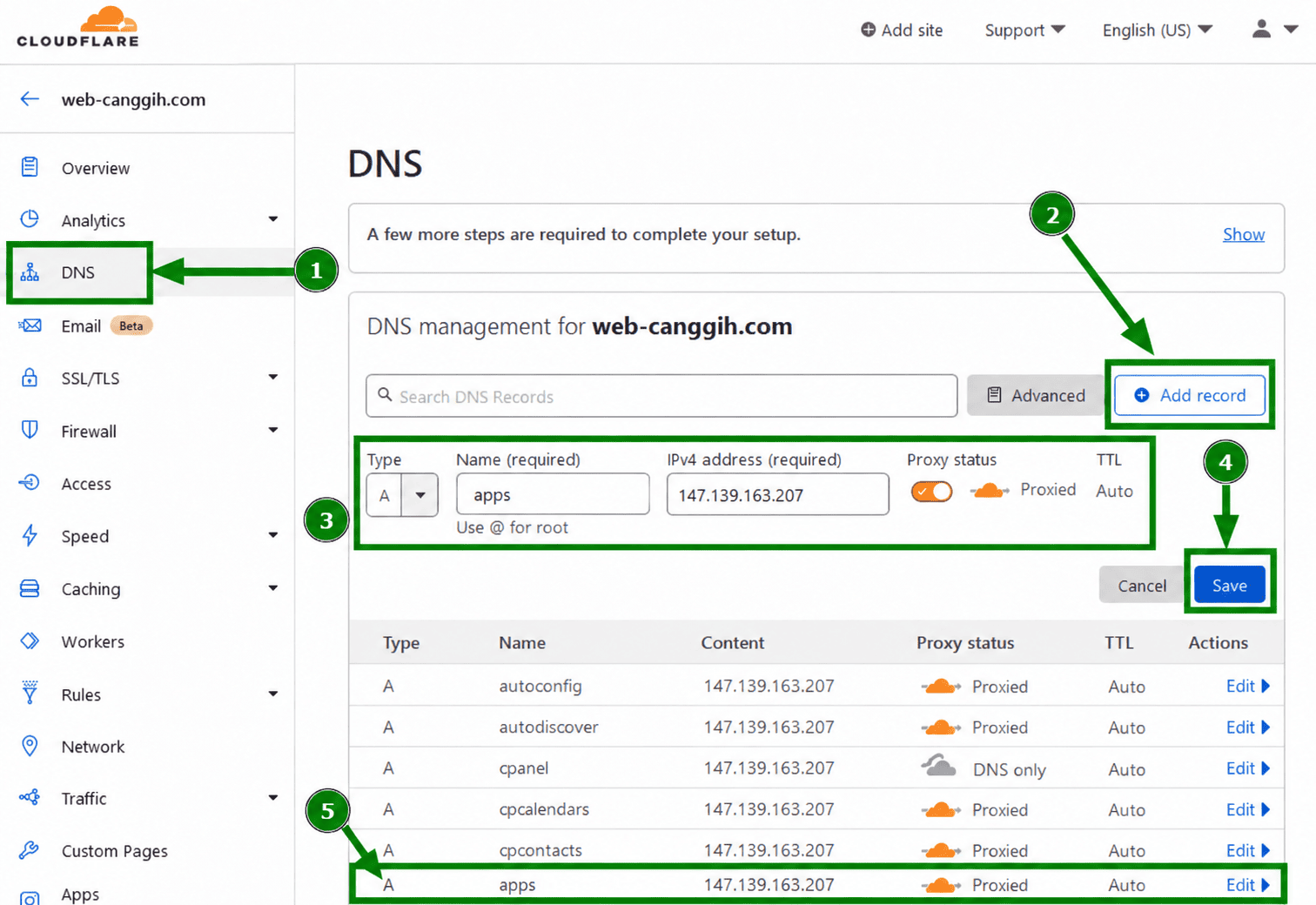This screenshot has width=1316, height=905.
Task: Click the orange cloud on cpcontacts row
Action: [x=941, y=851]
